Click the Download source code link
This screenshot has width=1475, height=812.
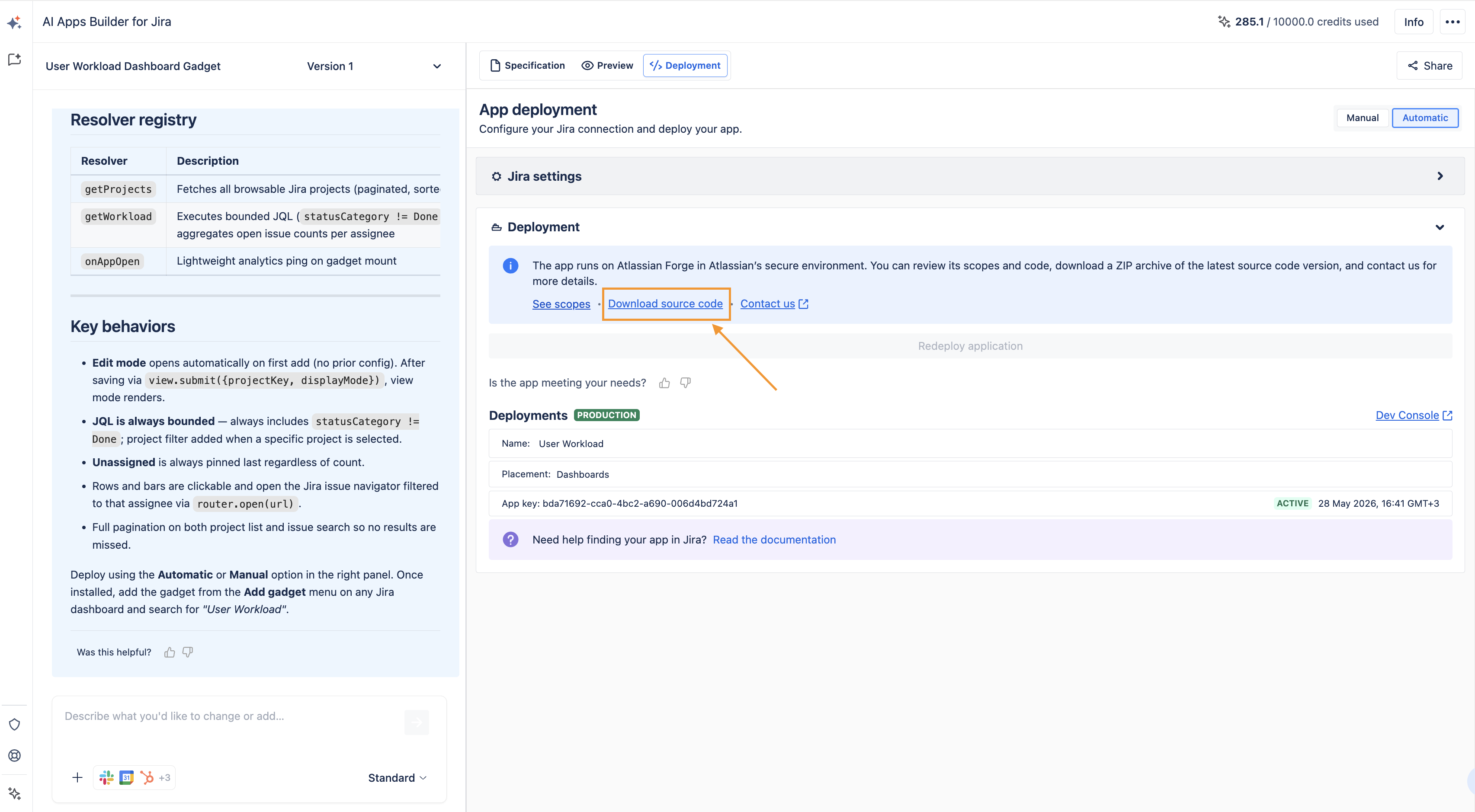(665, 304)
